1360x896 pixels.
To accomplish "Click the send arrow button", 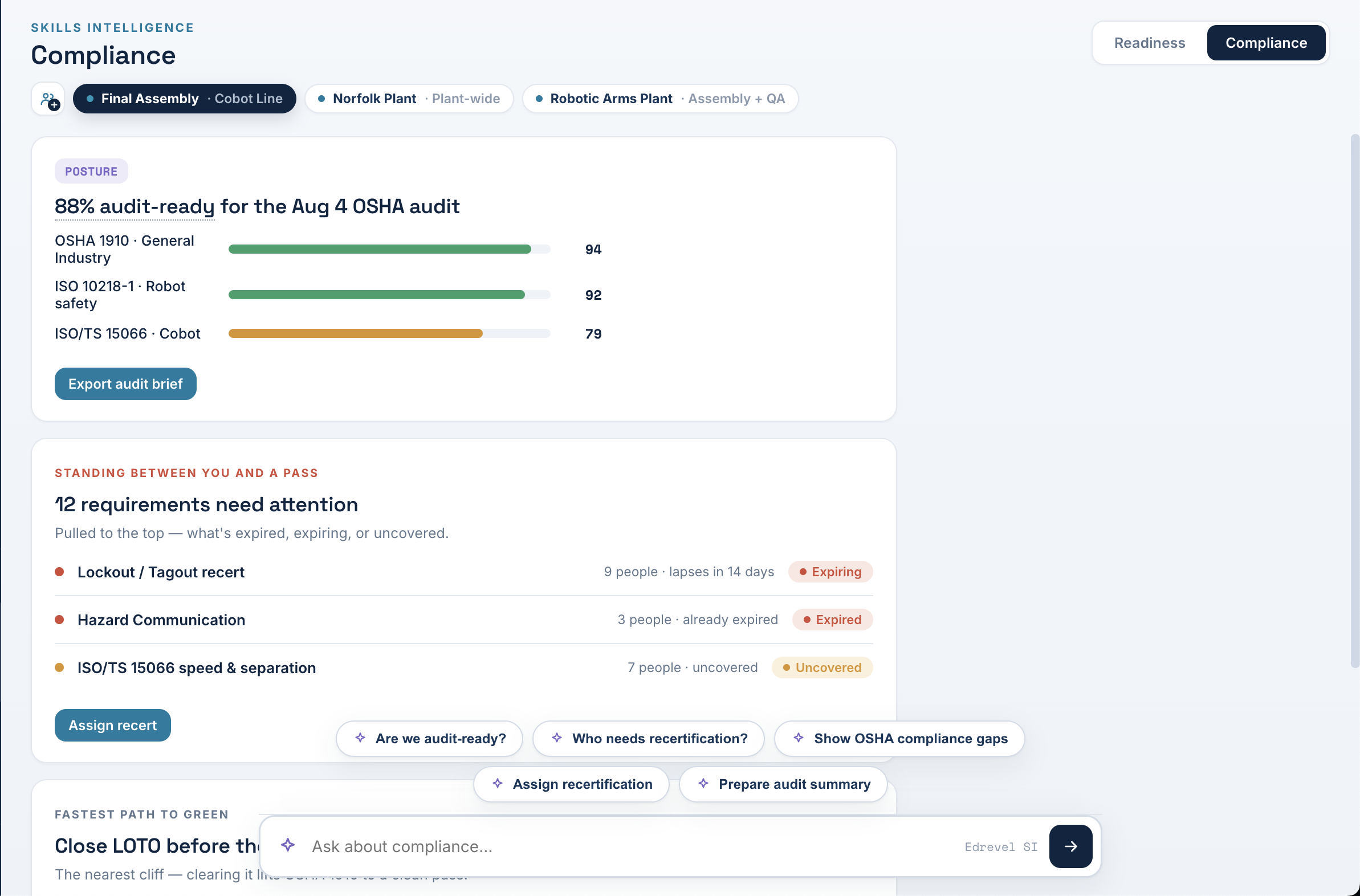I will pos(1070,846).
